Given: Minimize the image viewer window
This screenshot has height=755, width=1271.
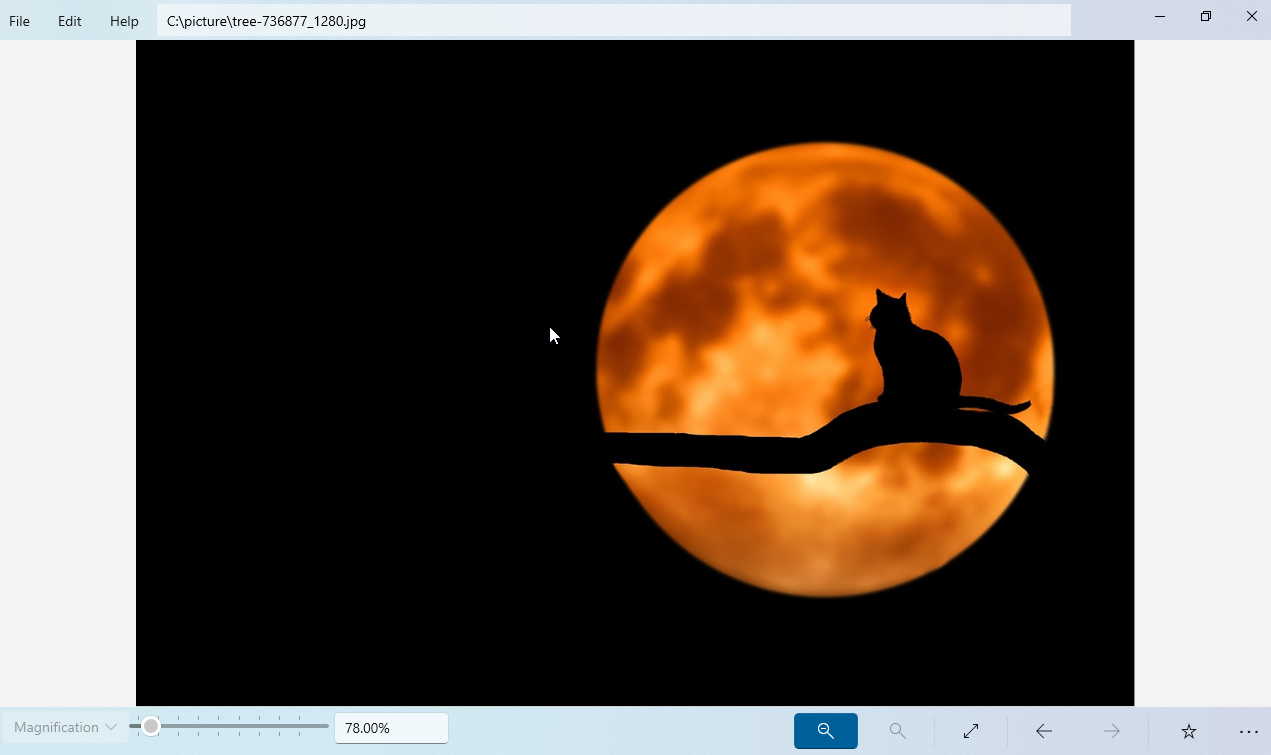Looking at the screenshot, I should pyautogui.click(x=1160, y=17).
